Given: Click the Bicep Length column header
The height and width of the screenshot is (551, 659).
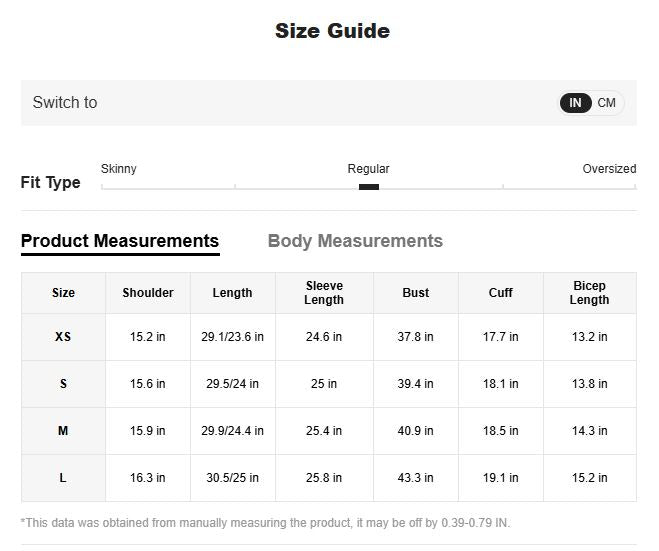Looking at the screenshot, I should point(589,293).
